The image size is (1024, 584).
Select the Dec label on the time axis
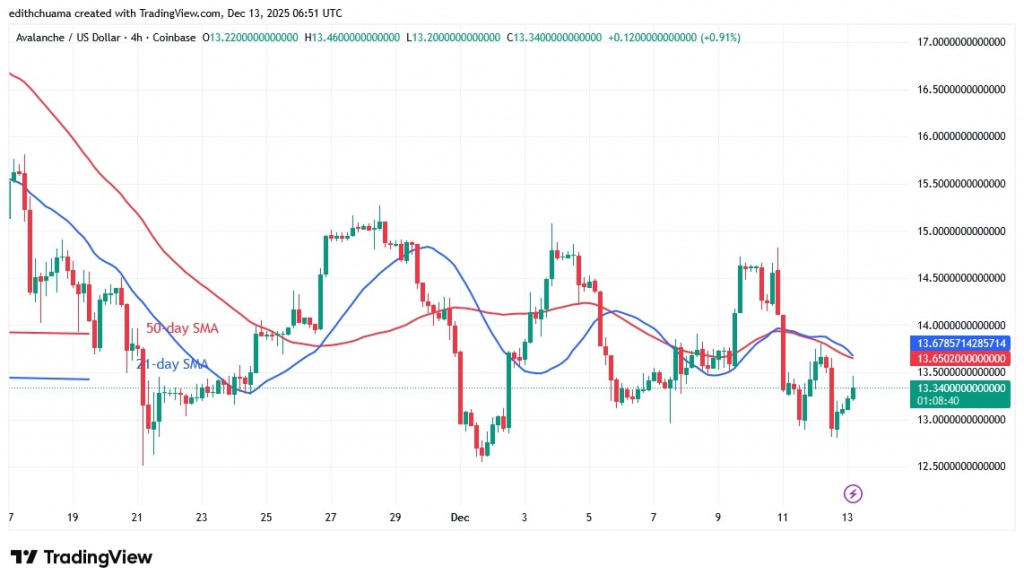pyautogui.click(x=459, y=518)
